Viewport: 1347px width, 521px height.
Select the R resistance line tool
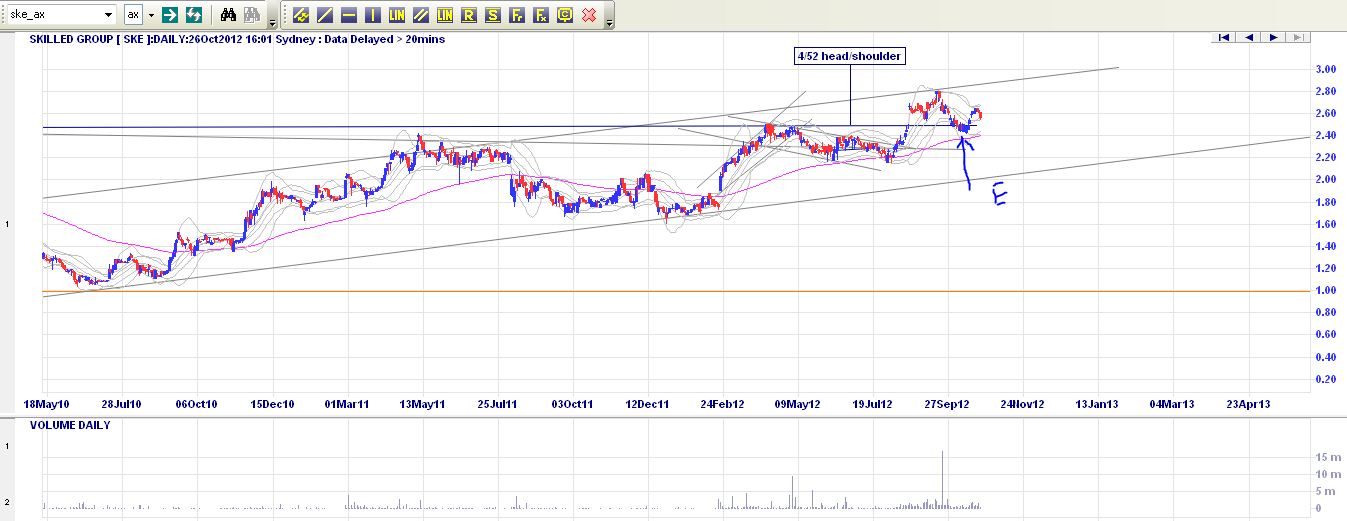tap(469, 15)
